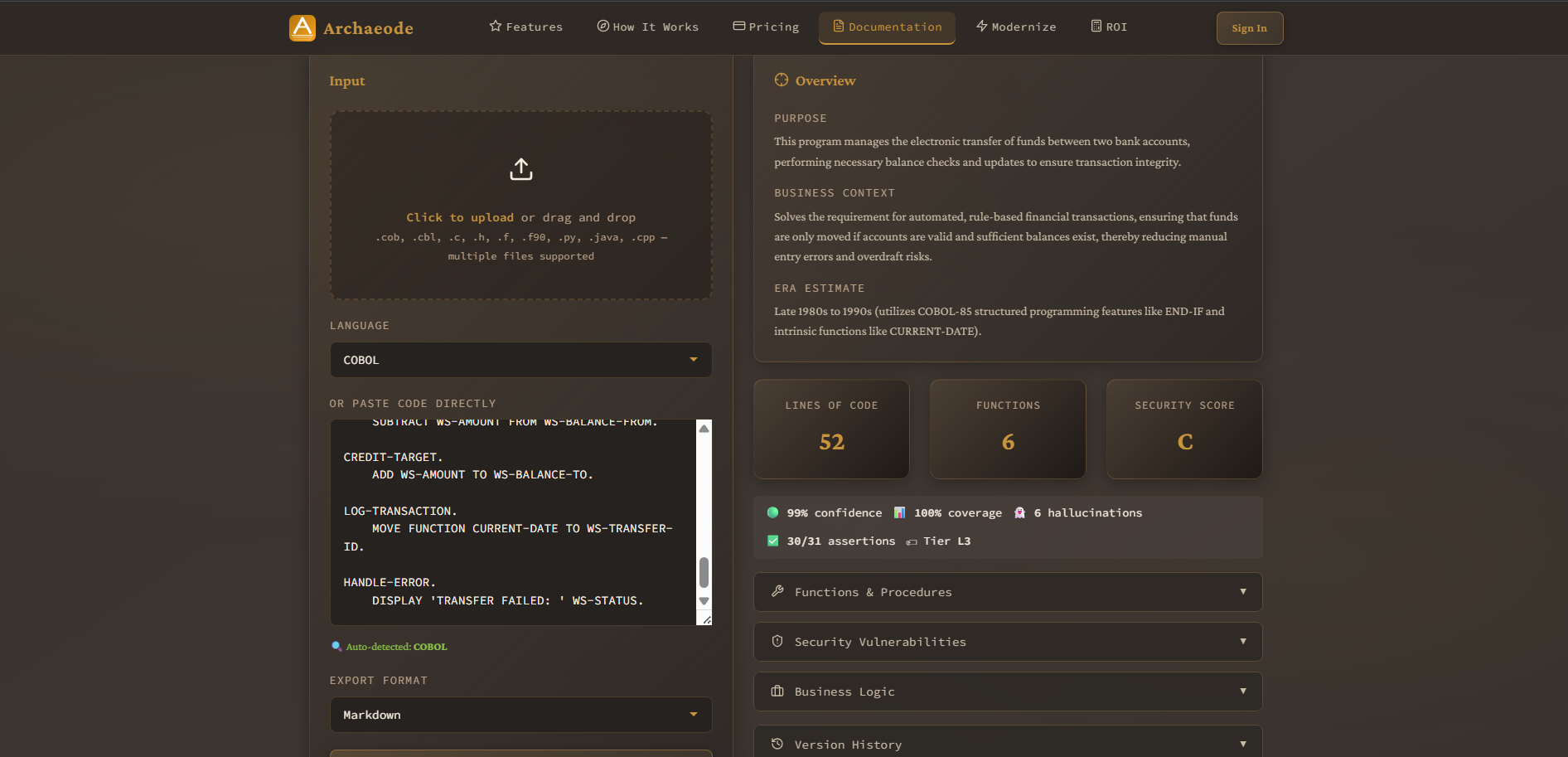
Task: Click the Lines of Code card
Action: [831, 429]
